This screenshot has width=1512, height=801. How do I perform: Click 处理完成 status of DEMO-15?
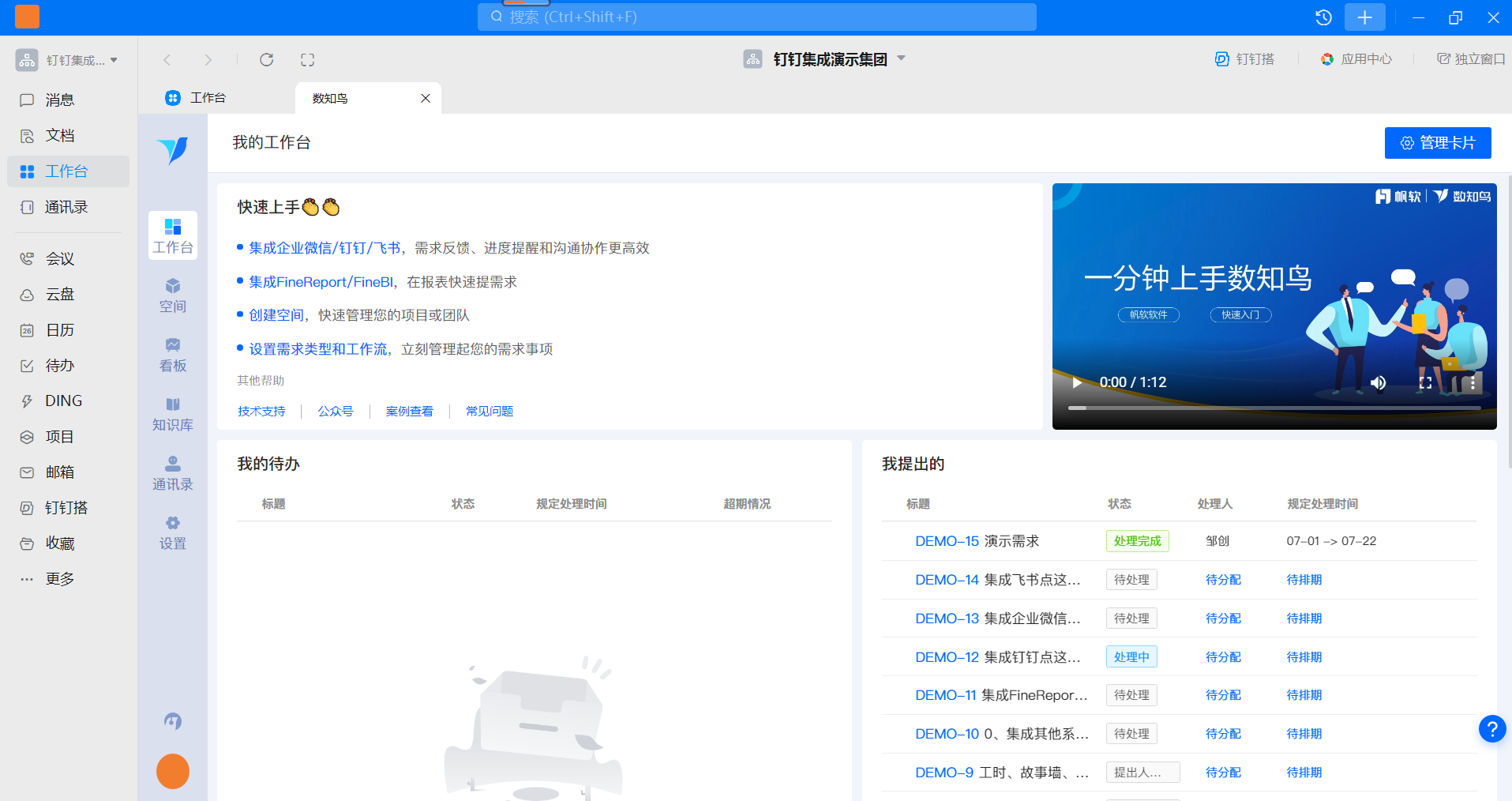tap(1138, 541)
